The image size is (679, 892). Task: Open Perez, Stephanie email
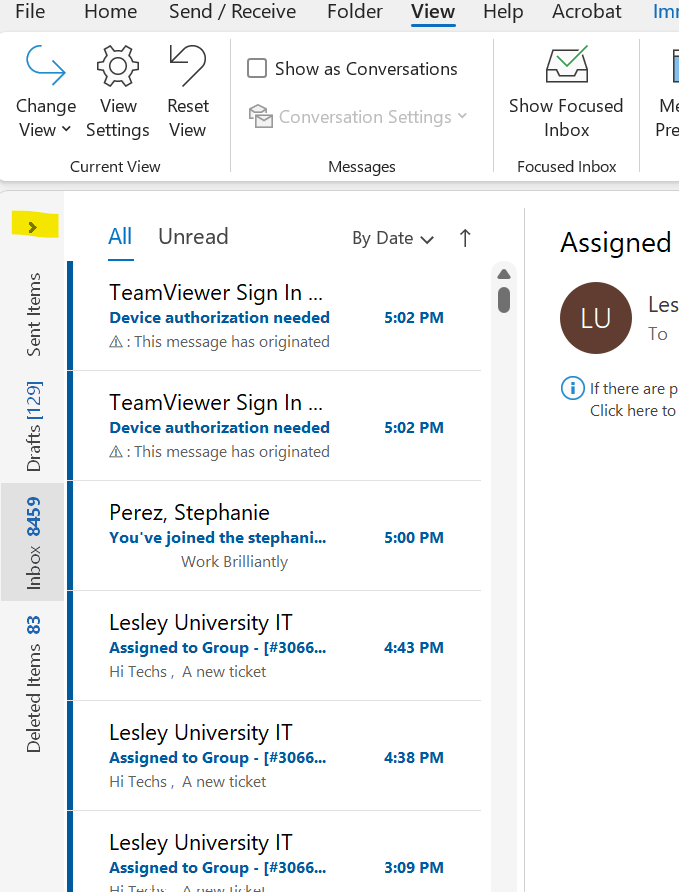276,536
